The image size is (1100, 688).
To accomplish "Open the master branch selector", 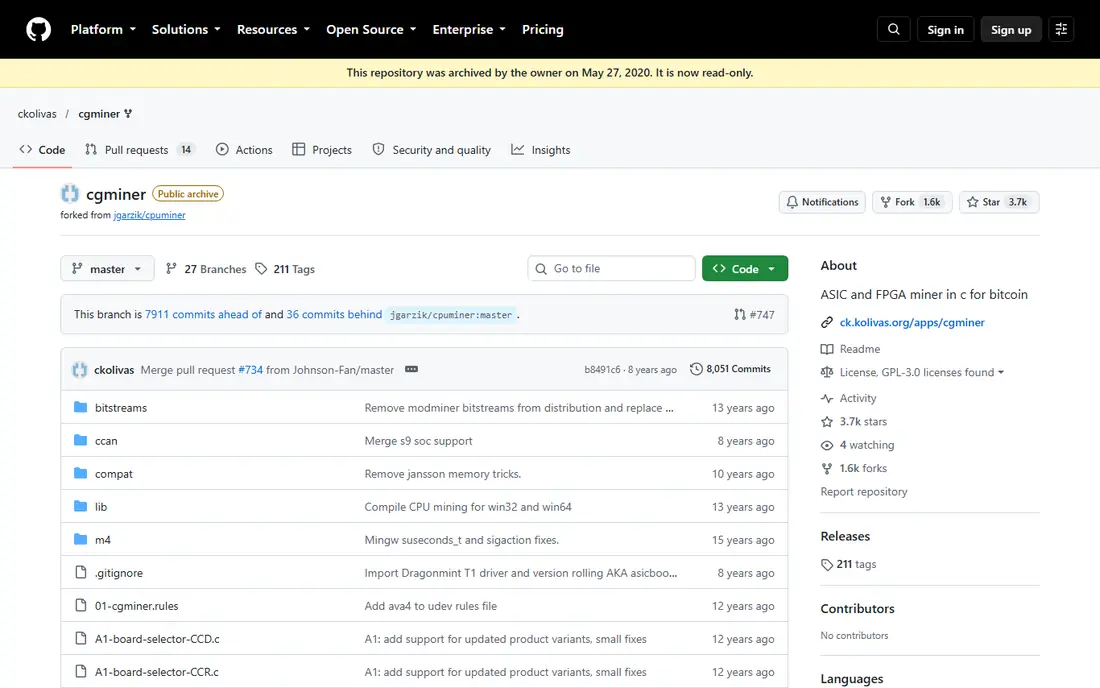I will tap(107, 269).
